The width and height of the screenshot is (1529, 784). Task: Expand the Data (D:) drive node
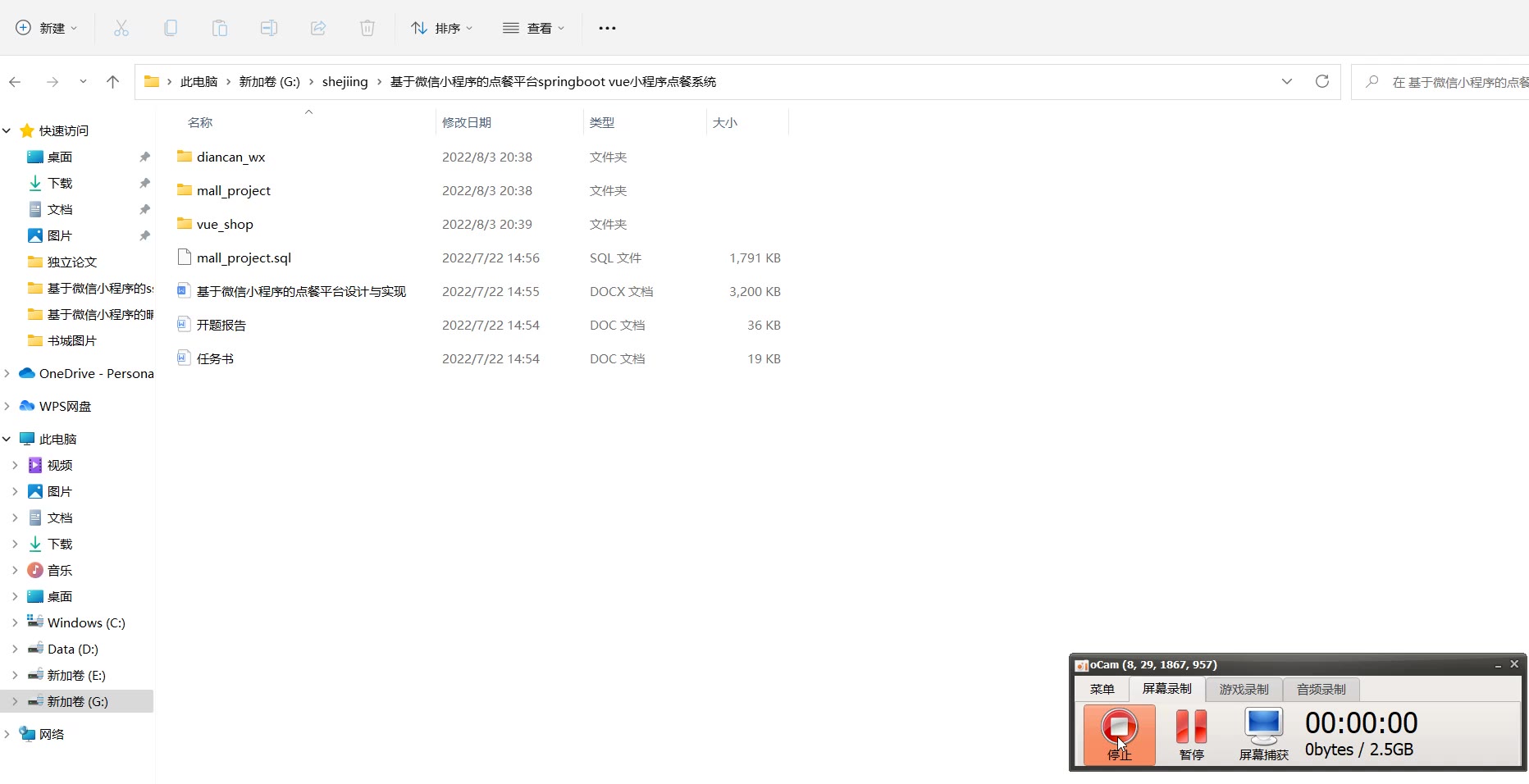pyautogui.click(x=15, y=649)
